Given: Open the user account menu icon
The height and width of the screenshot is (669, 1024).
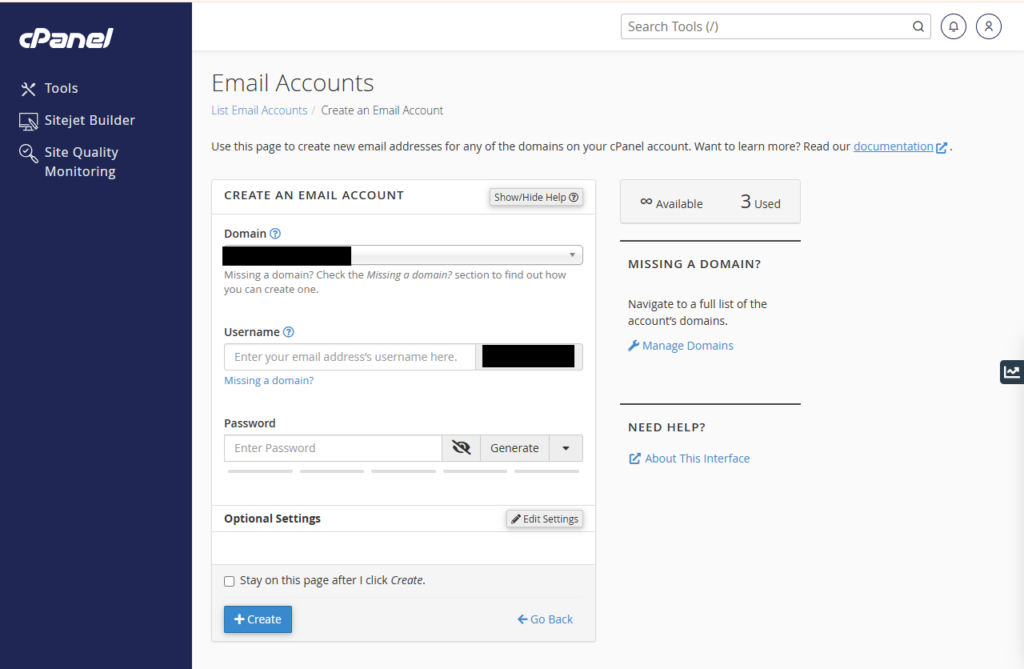Looking at the screenshot, I should click(989, 27).
